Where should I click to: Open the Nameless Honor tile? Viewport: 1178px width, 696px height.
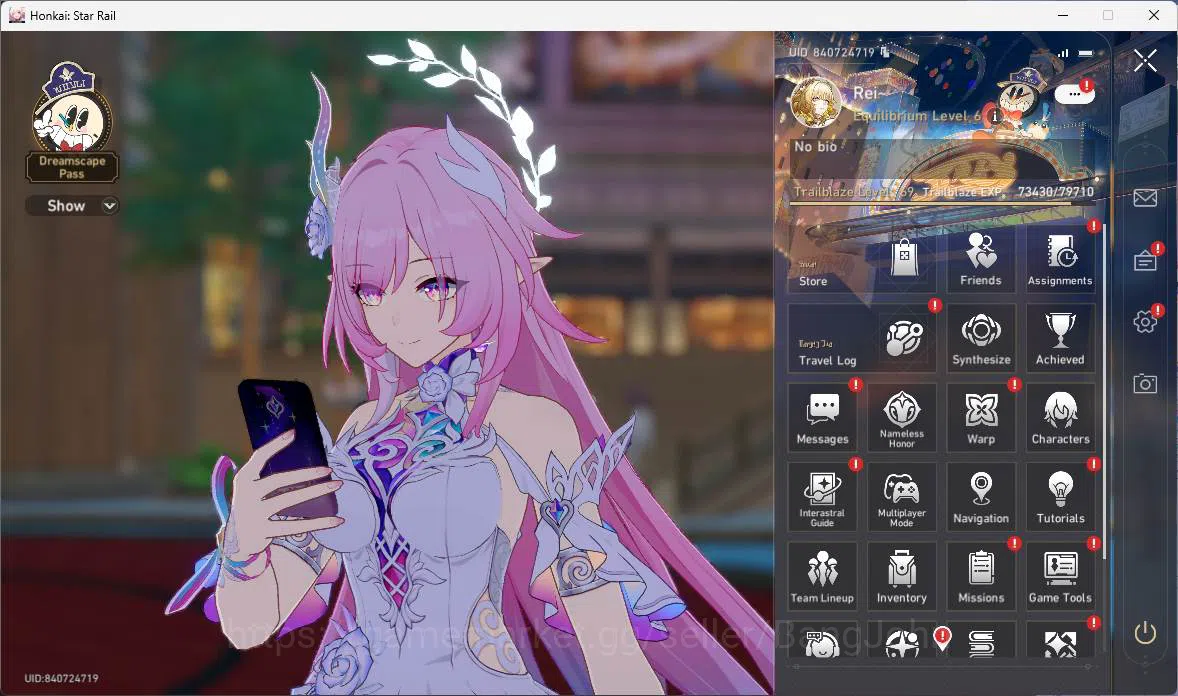click(902, 418)
